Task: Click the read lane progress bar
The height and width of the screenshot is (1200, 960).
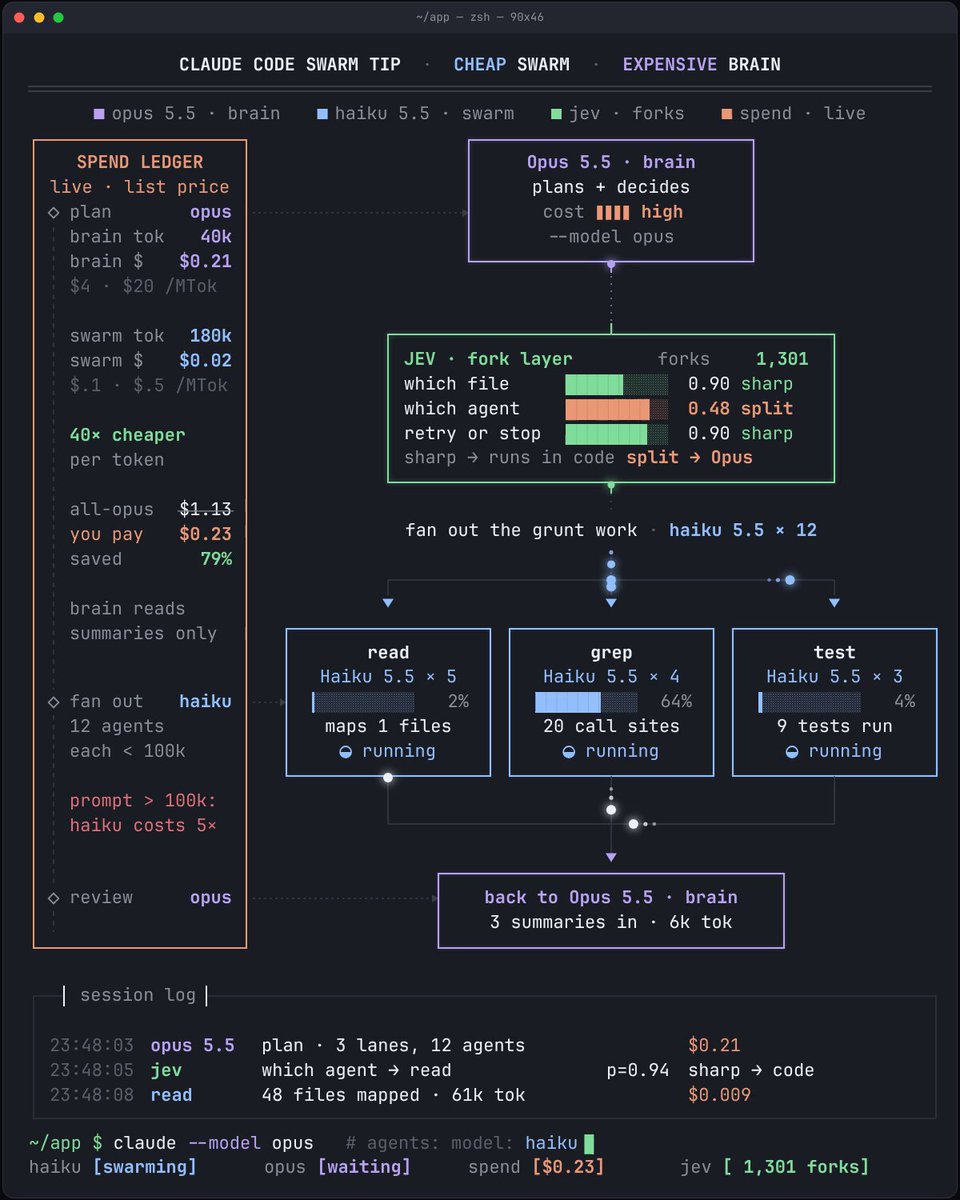Action: click(363, 702)
